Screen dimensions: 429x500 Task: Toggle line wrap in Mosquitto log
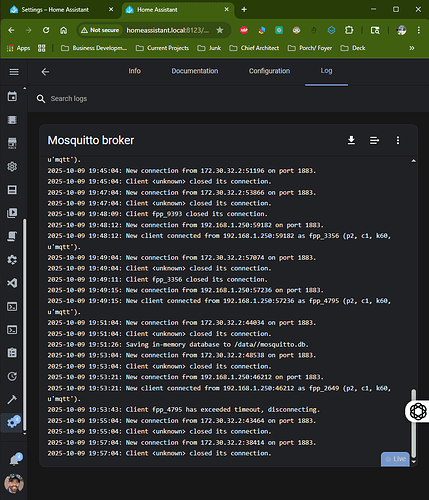tap(374, 140)
